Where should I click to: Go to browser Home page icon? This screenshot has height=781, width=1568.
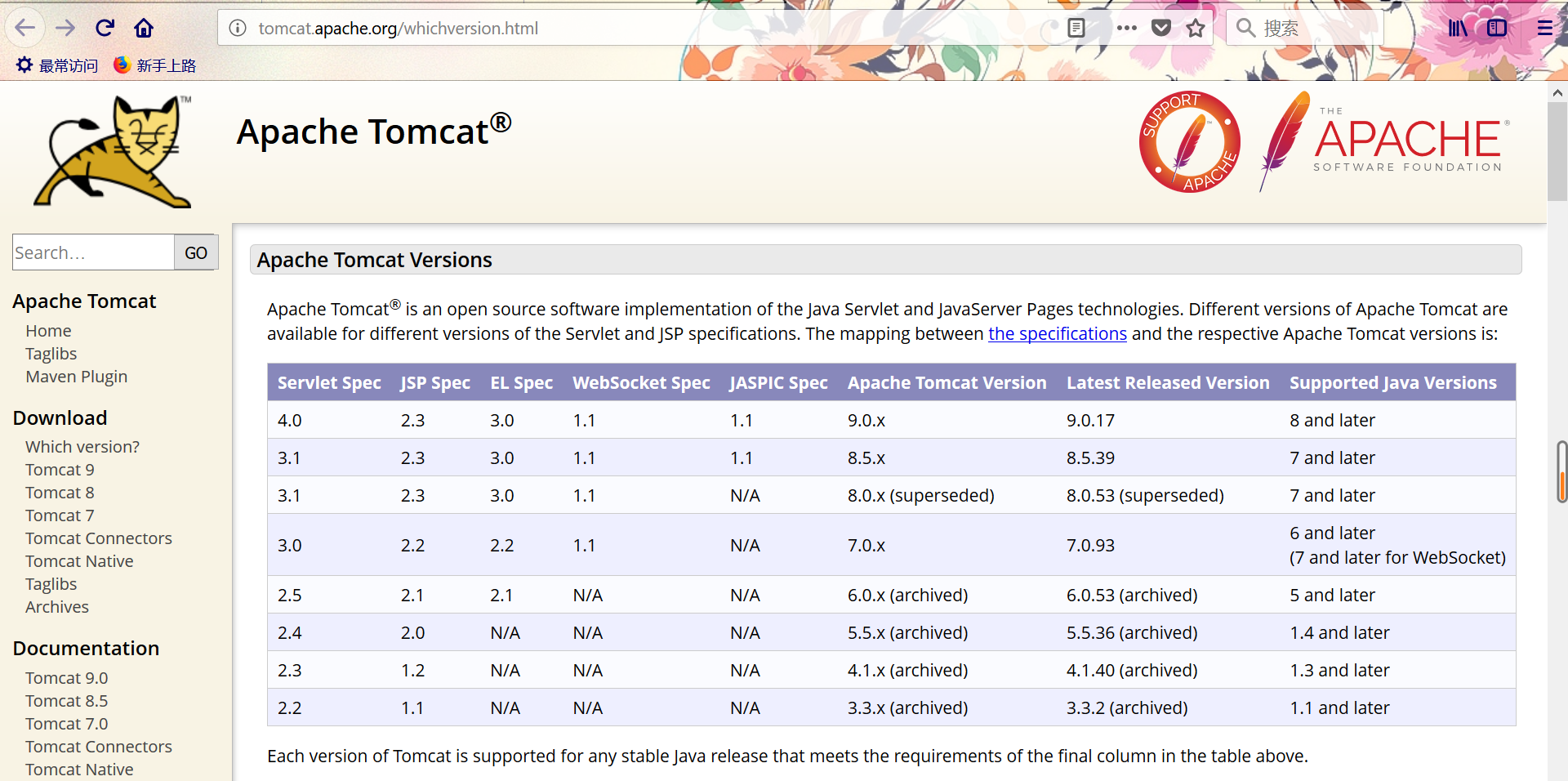(144, 29)
